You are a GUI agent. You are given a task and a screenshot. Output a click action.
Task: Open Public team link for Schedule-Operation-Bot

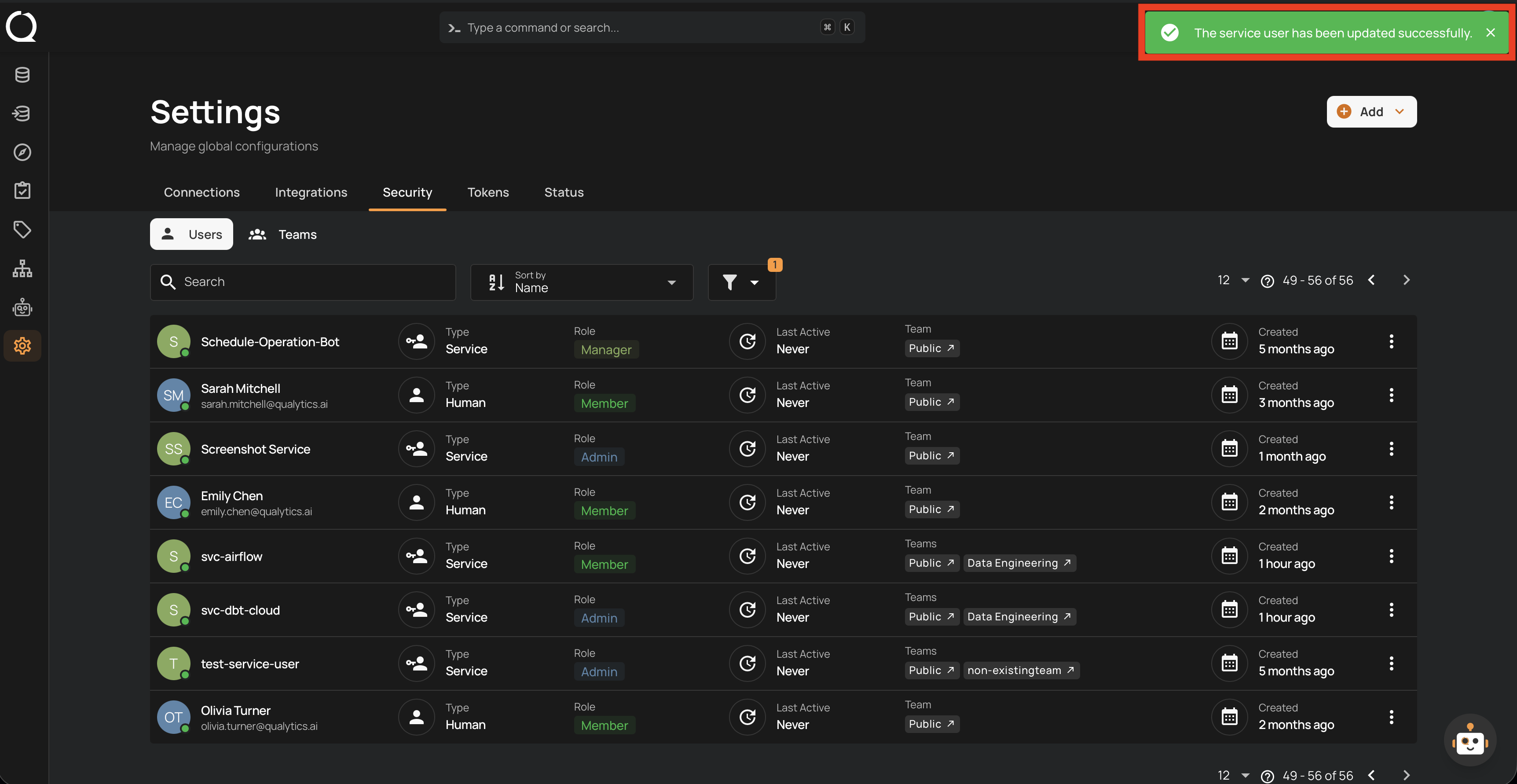coord(932,349)
